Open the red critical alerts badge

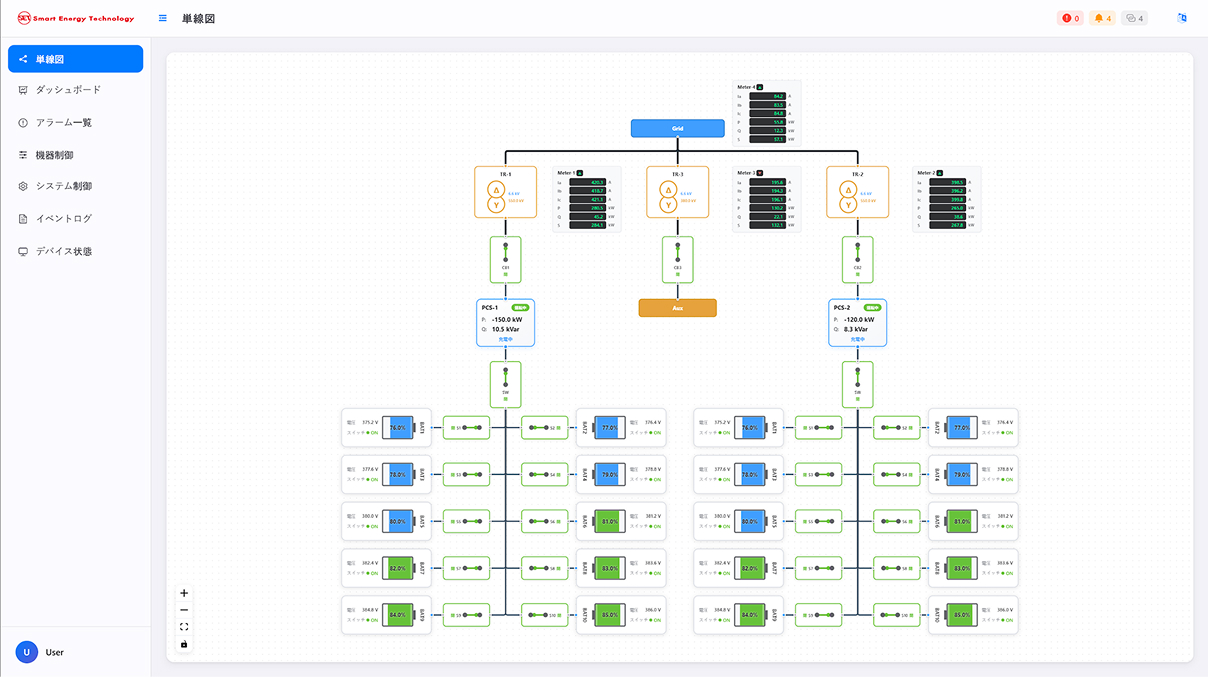point(1070,18)
